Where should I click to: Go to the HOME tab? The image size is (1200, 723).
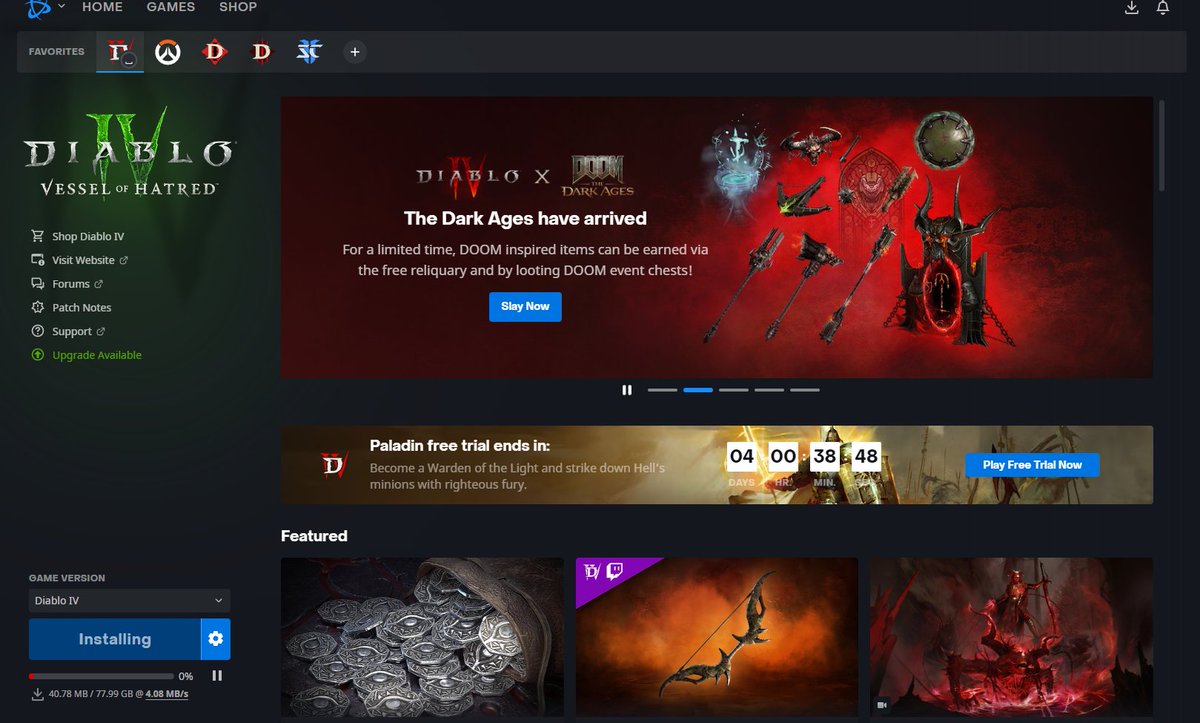[x=102, y=7]
